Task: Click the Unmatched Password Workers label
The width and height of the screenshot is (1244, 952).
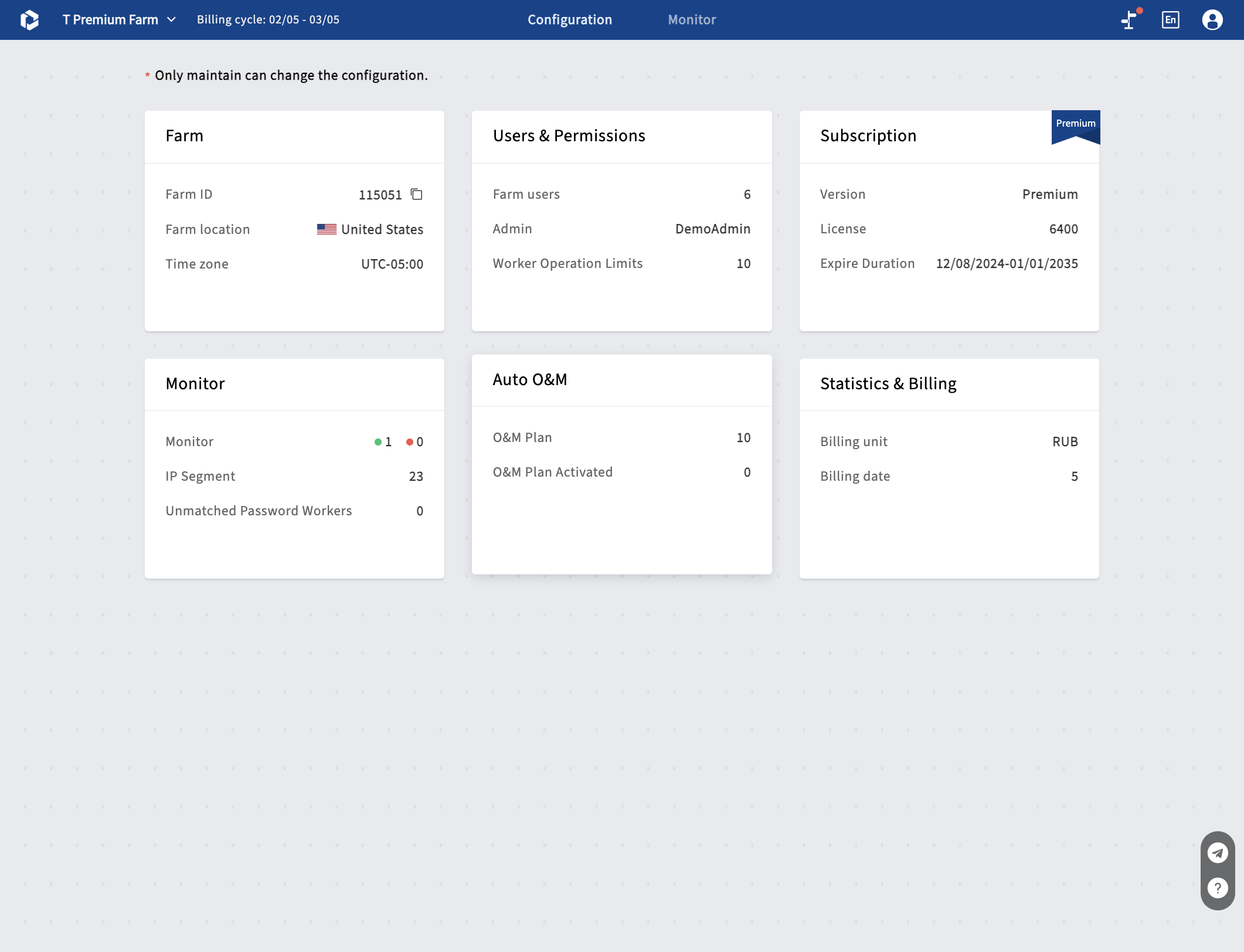Action: (259, 511)
